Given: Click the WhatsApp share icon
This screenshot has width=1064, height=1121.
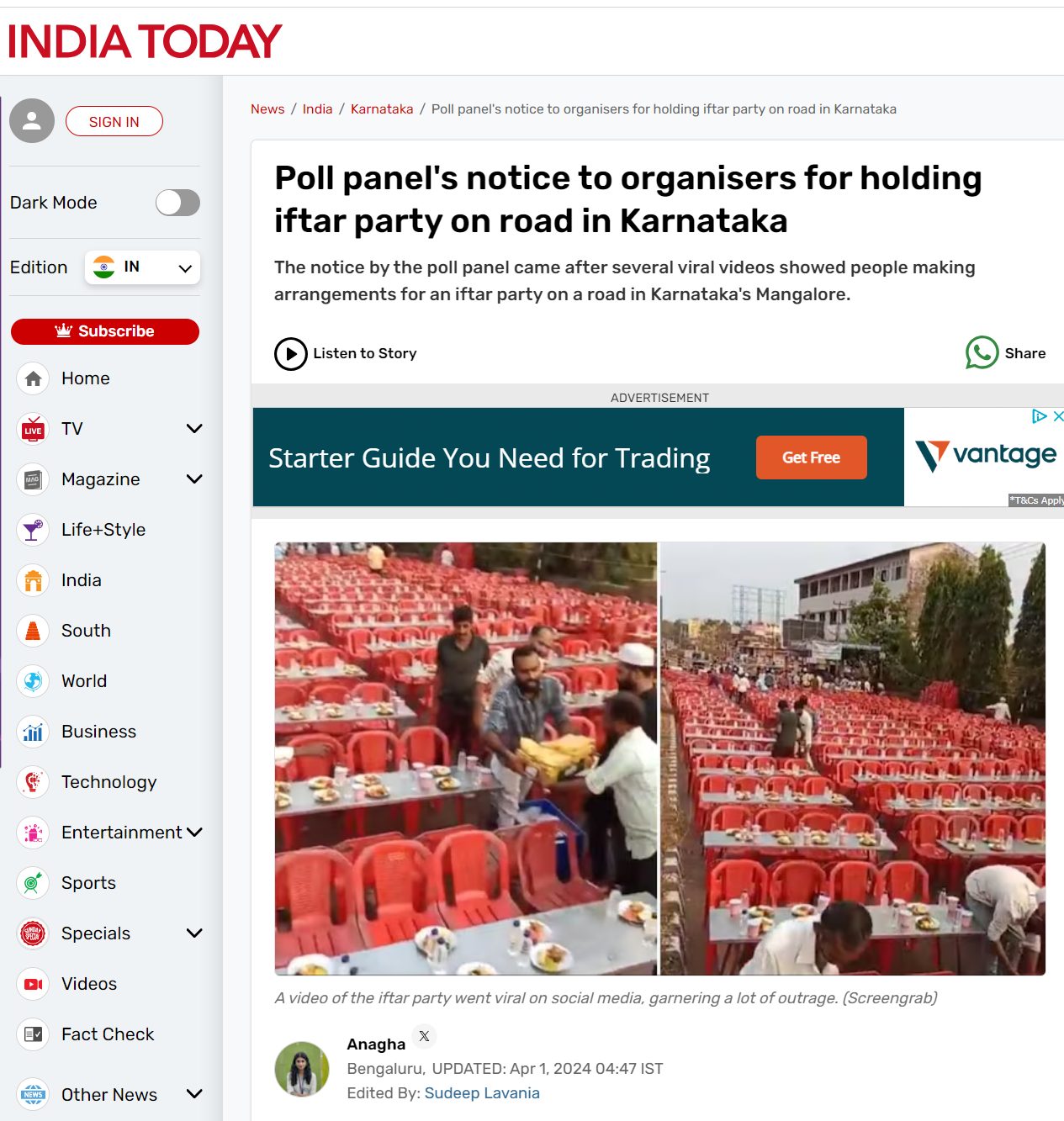Looking at the screenshot, I should click(x=982, y=353).
